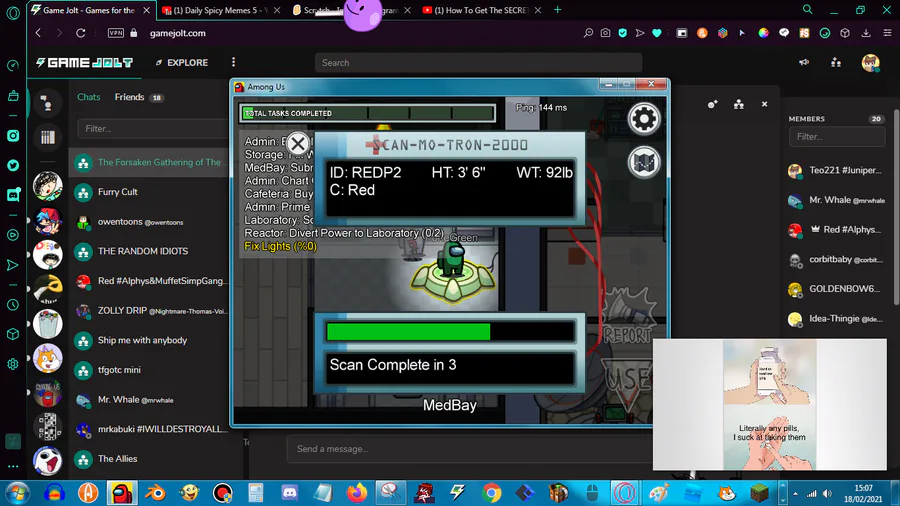Open settings gear in Opera sidebar
This screenshot has height=506, width=900.
click(x=13, y=364)
